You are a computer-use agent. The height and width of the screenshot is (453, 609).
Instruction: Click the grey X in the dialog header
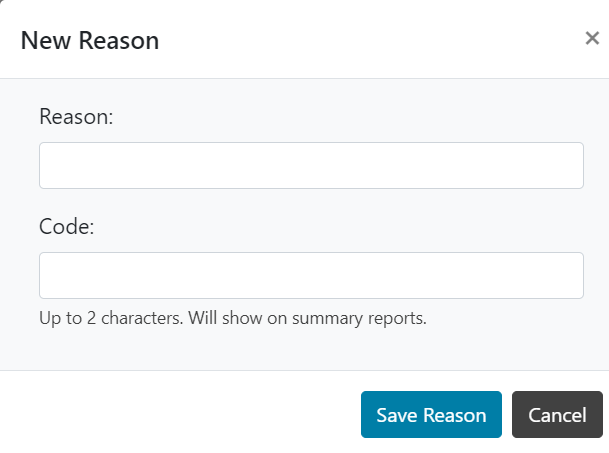tap(592, 38)
